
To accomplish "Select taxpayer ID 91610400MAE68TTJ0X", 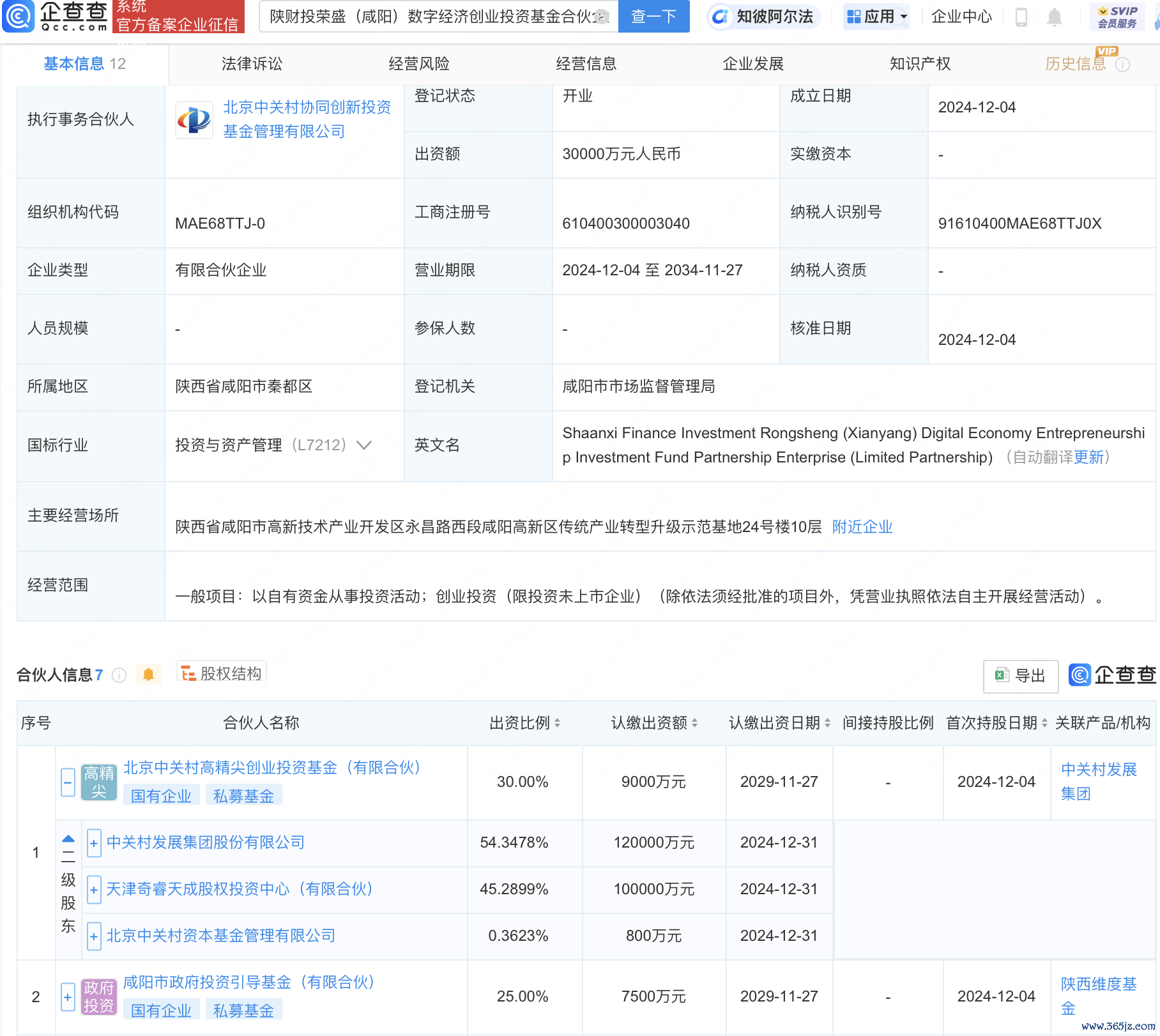I will [1020, 224].
